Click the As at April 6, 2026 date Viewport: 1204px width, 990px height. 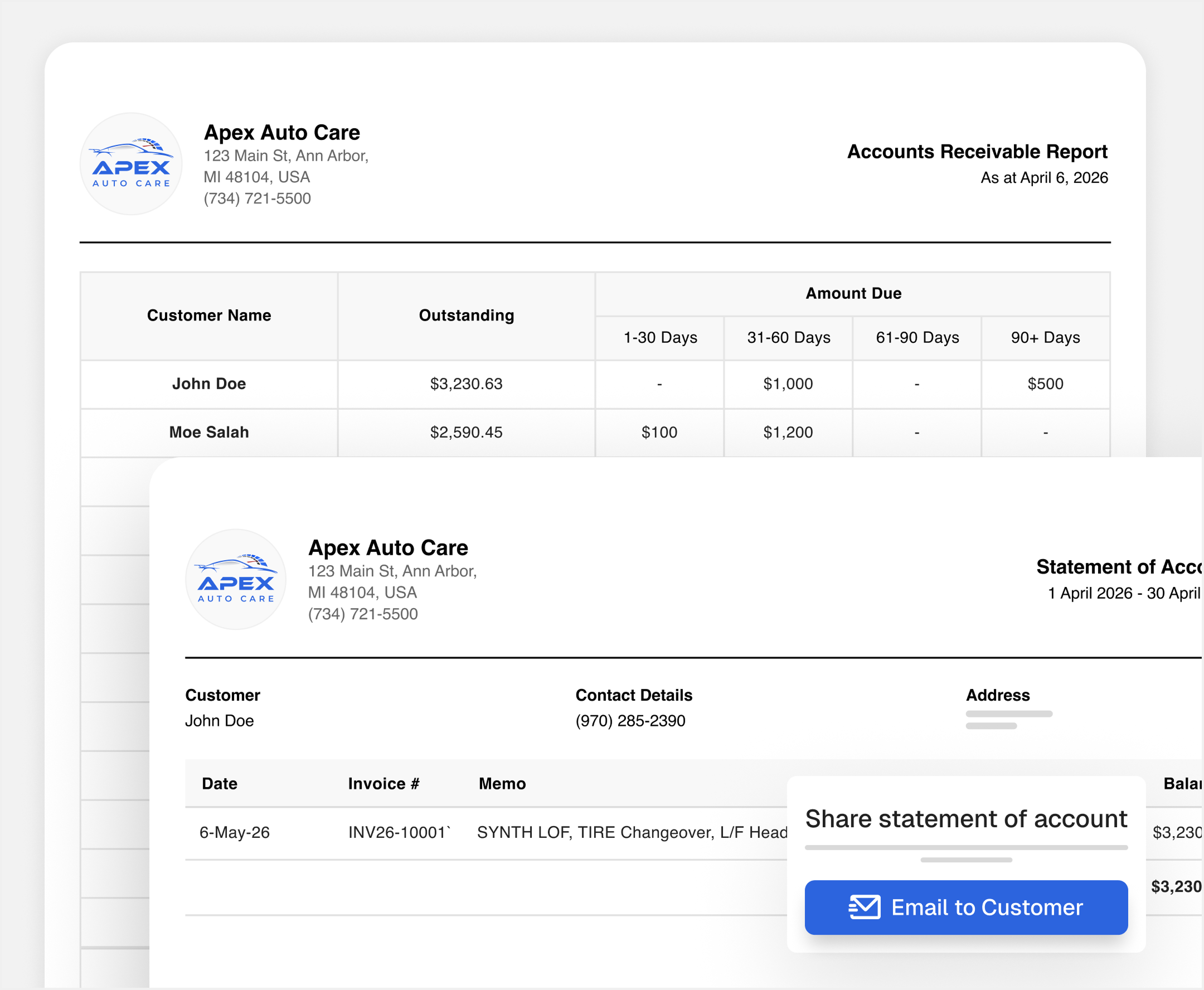pyautogui.click(x=1045, y=178)
